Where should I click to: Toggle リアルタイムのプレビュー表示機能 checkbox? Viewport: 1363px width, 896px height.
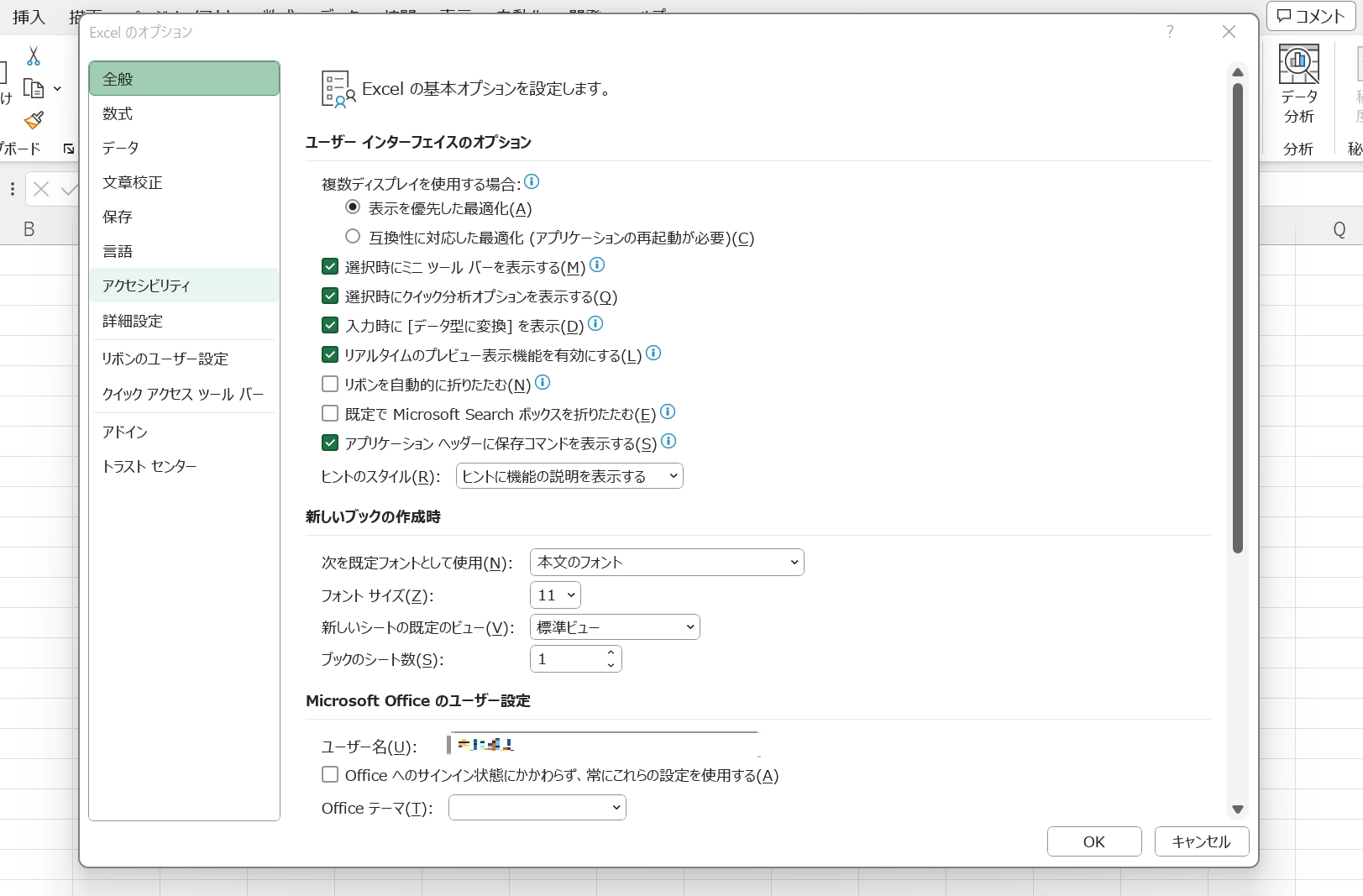[x=330, y=355]
